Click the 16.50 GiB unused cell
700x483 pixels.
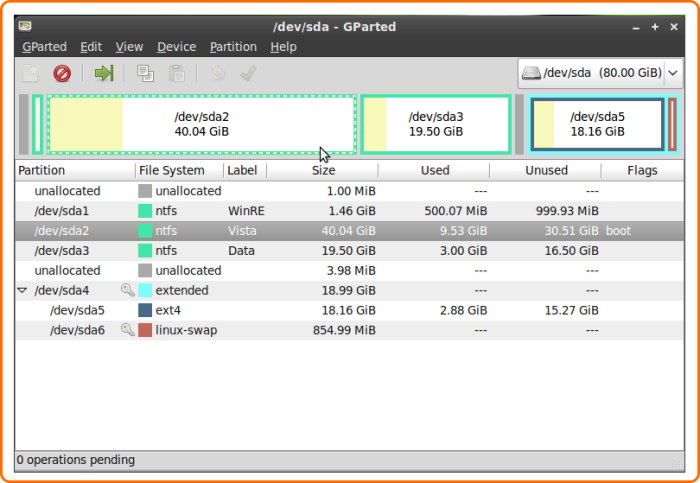coord(571,251)
